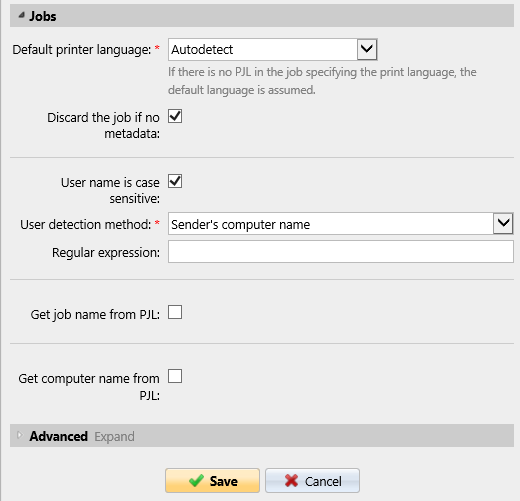
Task: Uncheck Discard the job if no metadata
Action: pyautogui.click(x=175, y=116)
